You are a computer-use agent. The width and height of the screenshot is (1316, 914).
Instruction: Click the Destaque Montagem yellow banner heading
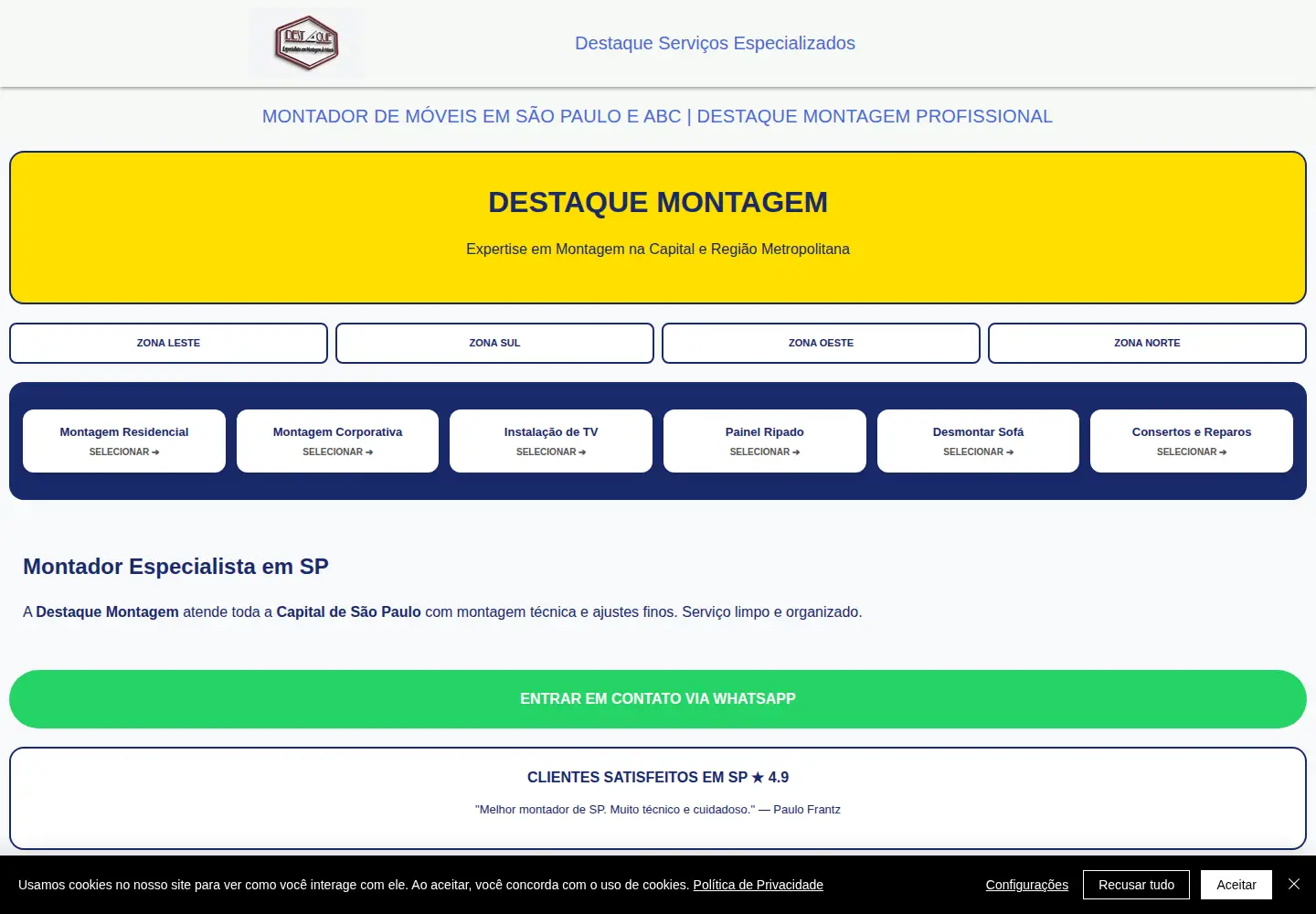pos(658,202)
